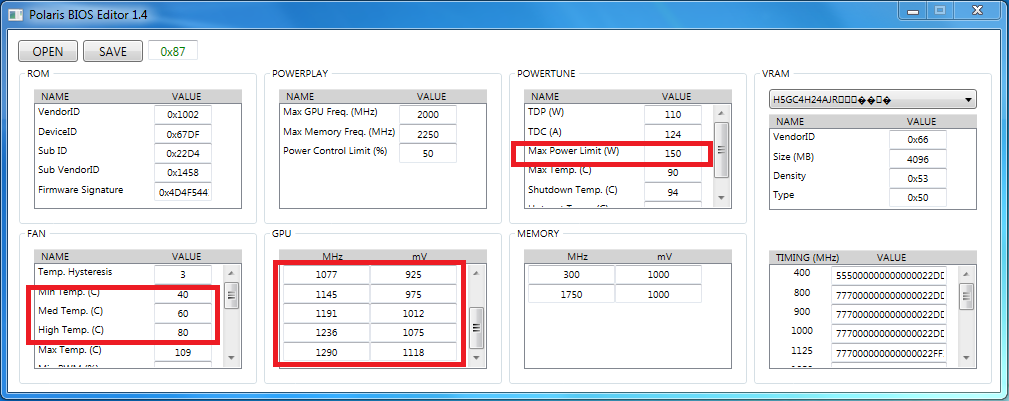Open the VRAM memory chip dropdown
Viewport: 1009px width, 401px height.
873,100
